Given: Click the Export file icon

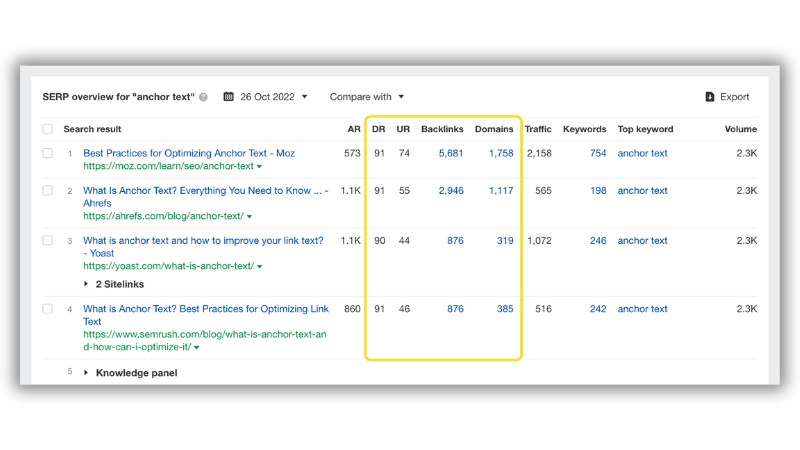Looking at the screenshot, I should point(710,96).
